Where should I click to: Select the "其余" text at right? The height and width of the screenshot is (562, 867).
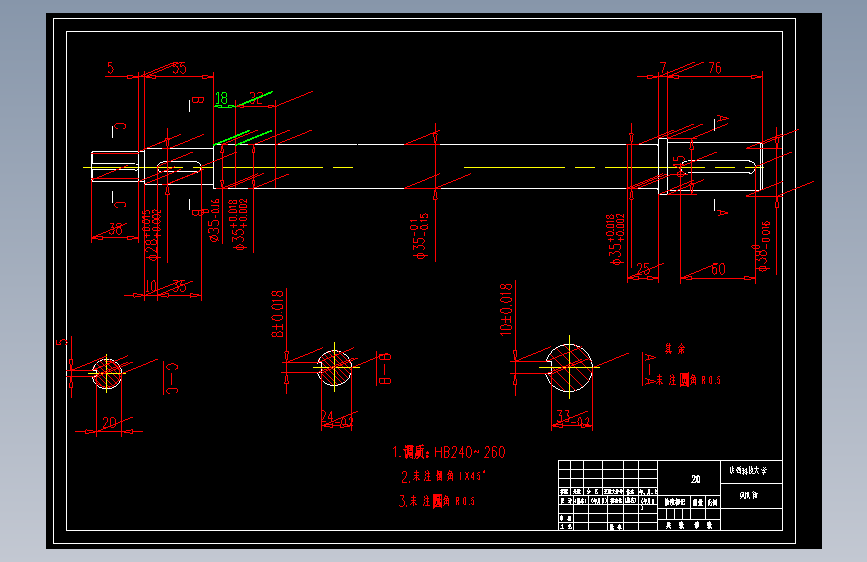point(675,348)
